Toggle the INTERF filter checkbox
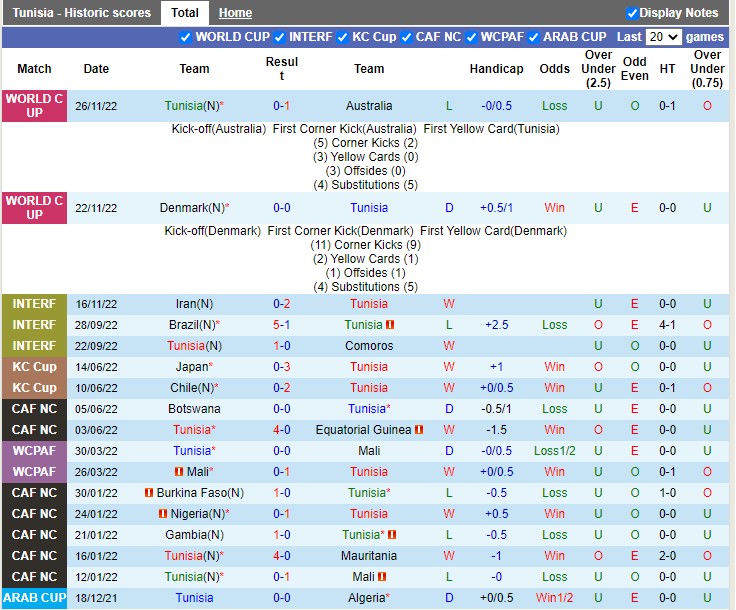Viewport: 736px width, 610px height. click(x=279, y=37)
